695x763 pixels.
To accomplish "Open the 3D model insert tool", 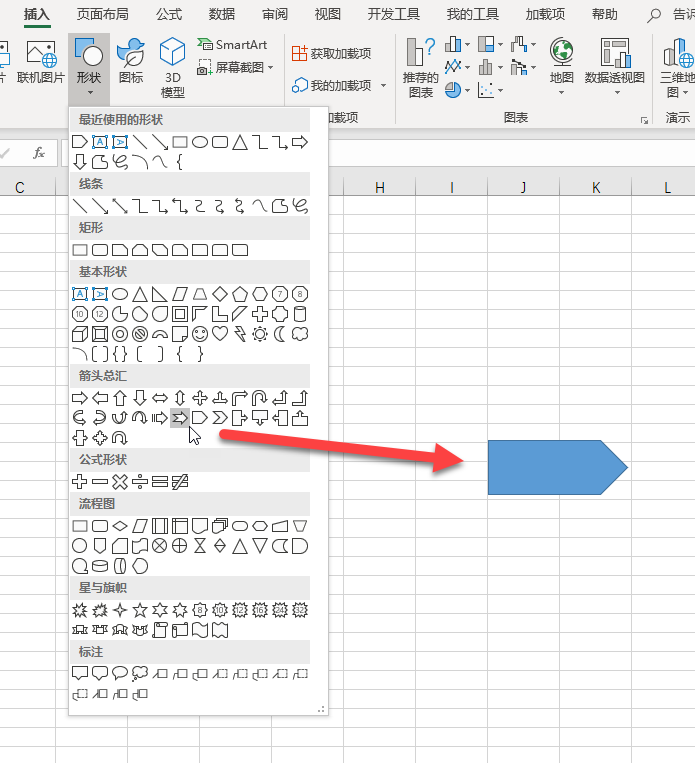I will click(173, 67).
